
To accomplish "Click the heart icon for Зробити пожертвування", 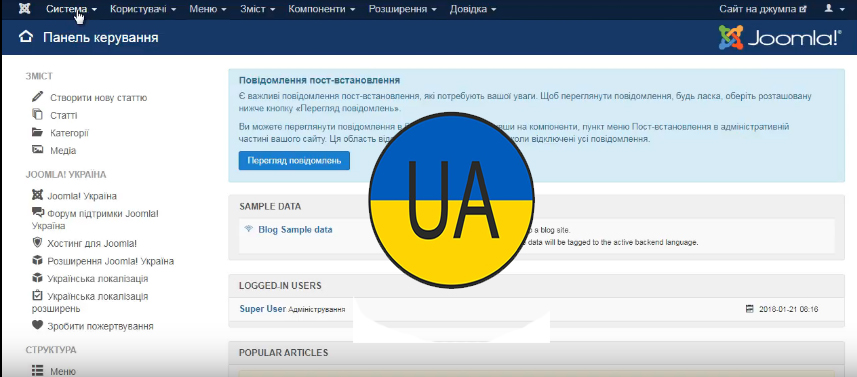I will (37, 325).
